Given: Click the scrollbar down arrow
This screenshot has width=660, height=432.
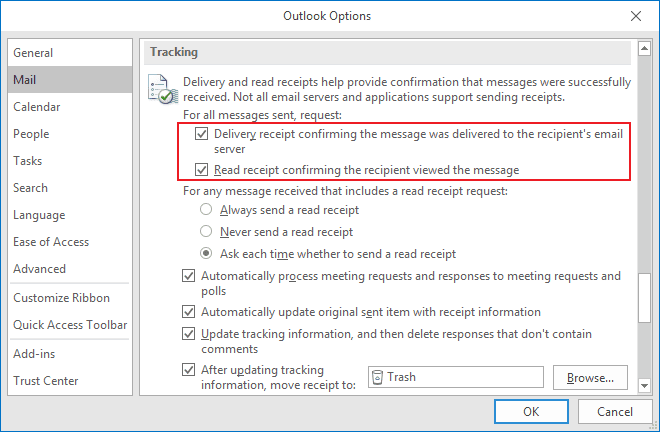Looking at the screenshot, I should [x=644, y=385].
